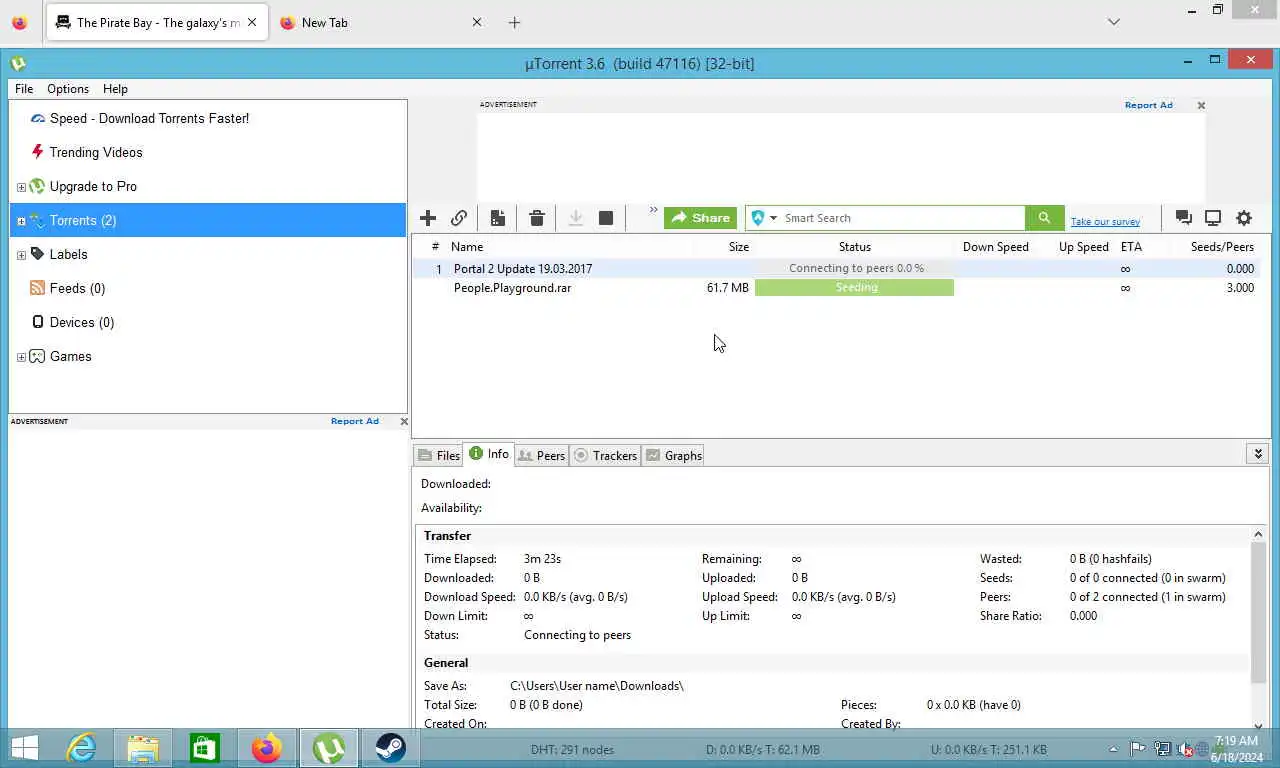Open a new Firefox tab plus button
Viewport: 1280px width, 768px height.
[x=514, y=22]
